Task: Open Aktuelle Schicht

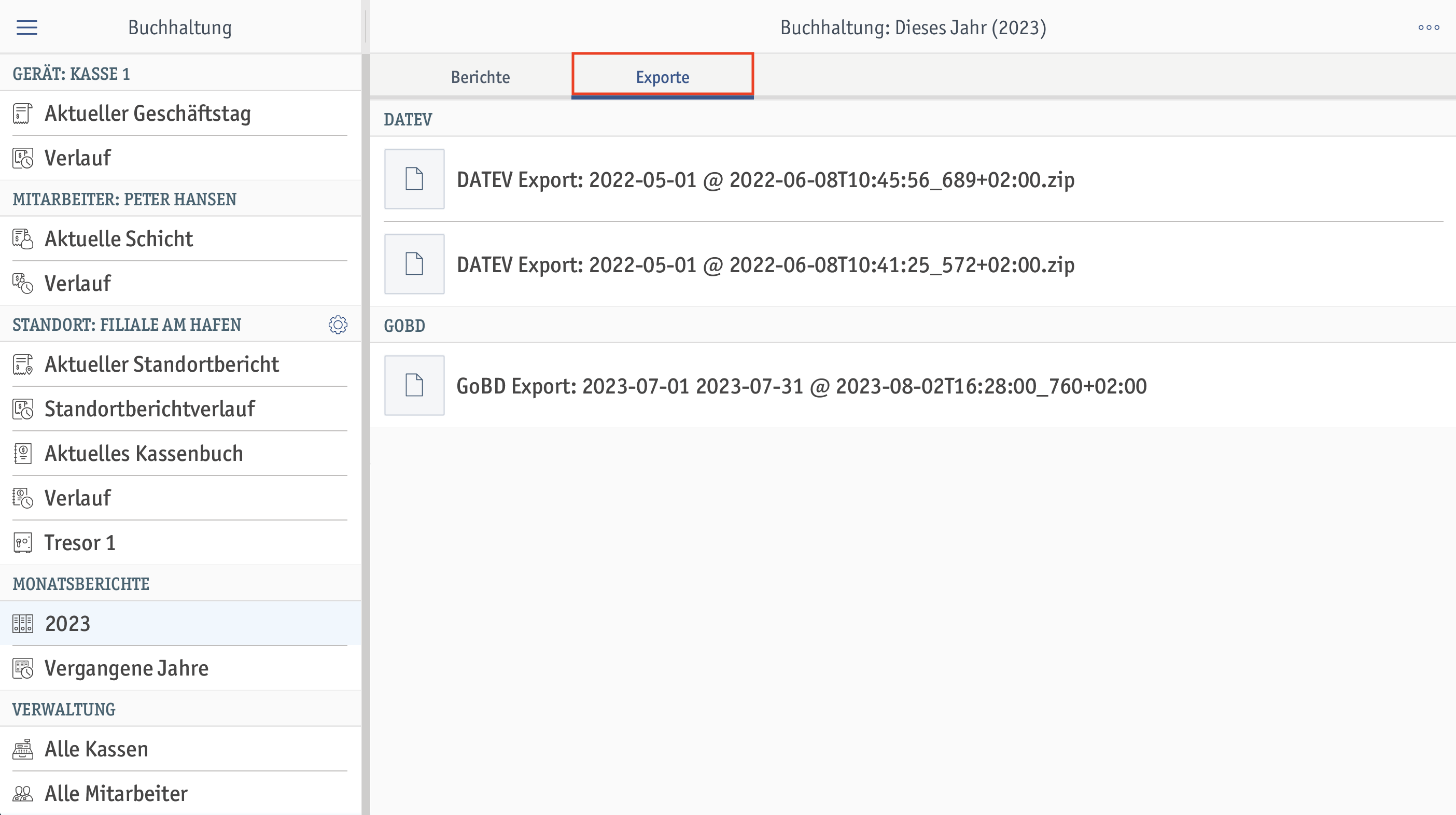Action: point(180,239)
